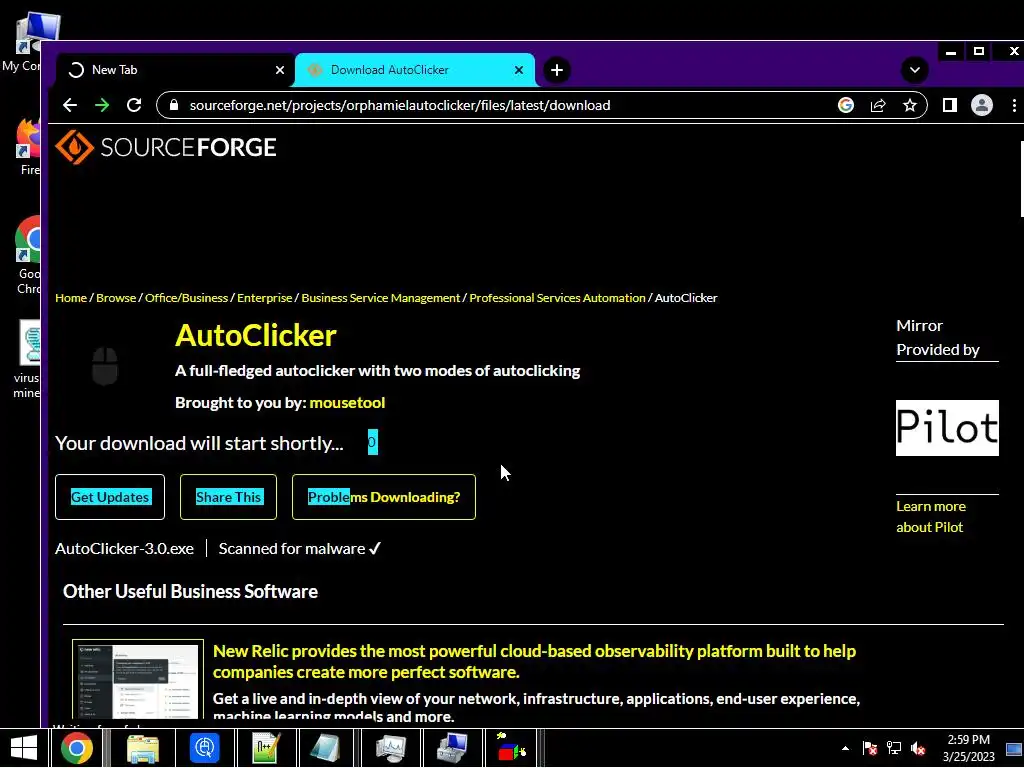The image size is (1024, 768).
Task: Click the Scanned for malware text
Action: point(300,549)
